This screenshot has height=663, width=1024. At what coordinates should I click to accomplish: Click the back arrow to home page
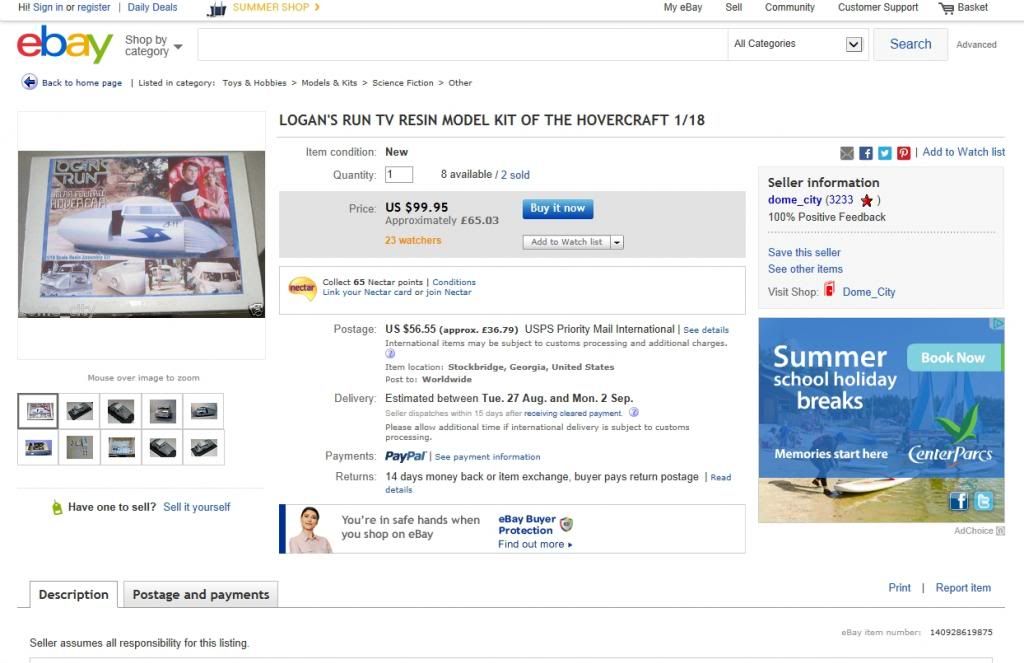30,83
